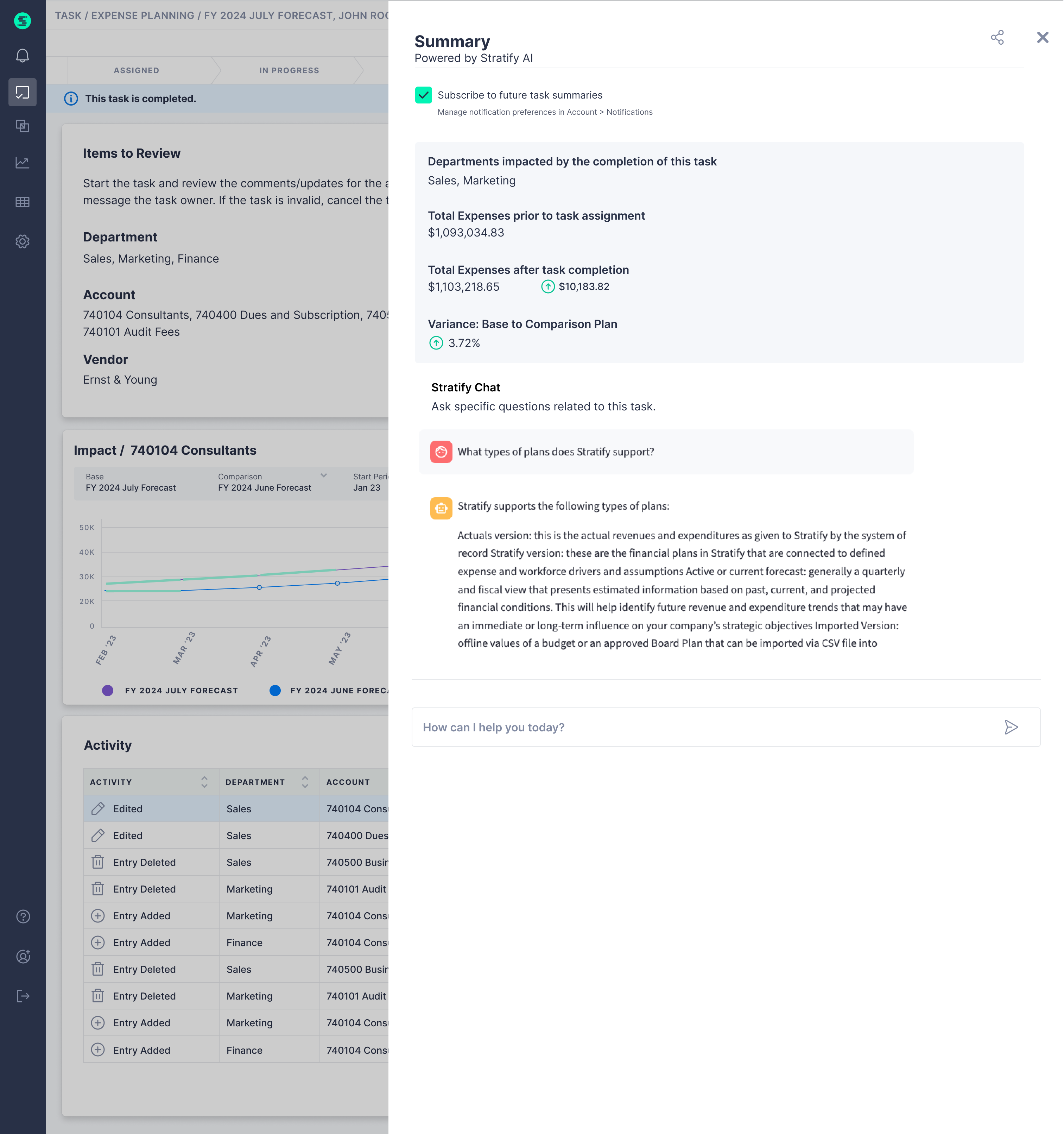
Task: Switch to the Assigned tab
Action: tap(136, 70)
